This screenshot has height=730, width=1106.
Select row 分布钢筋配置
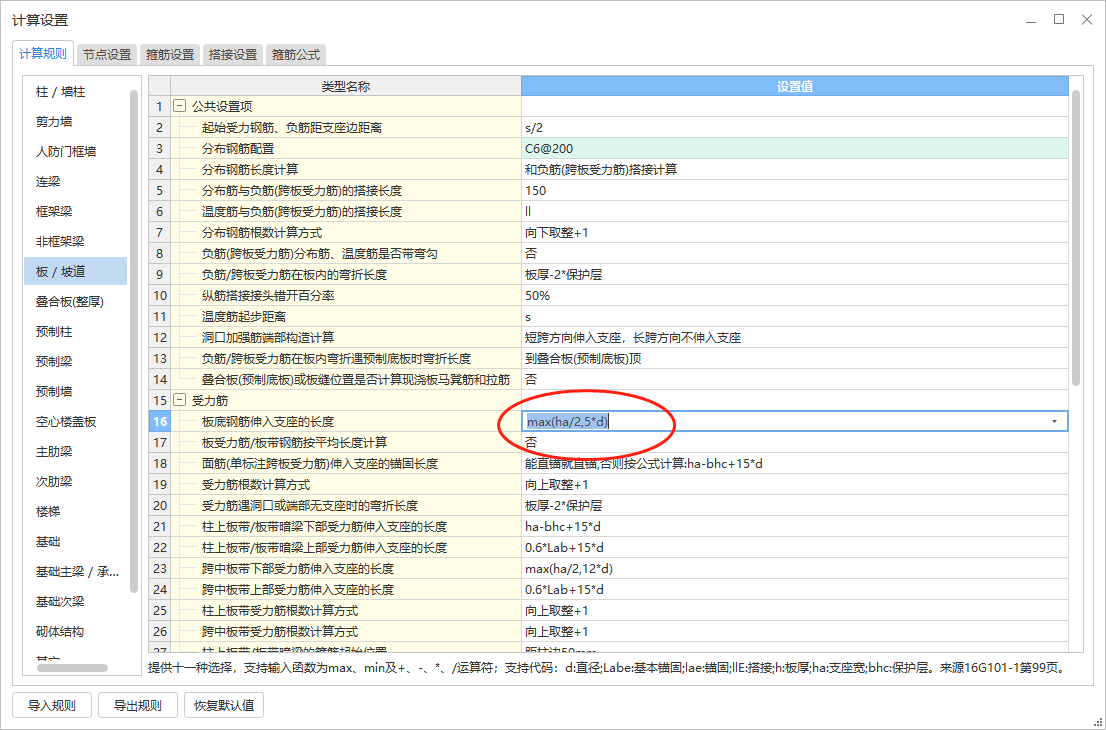pos(346,149)
